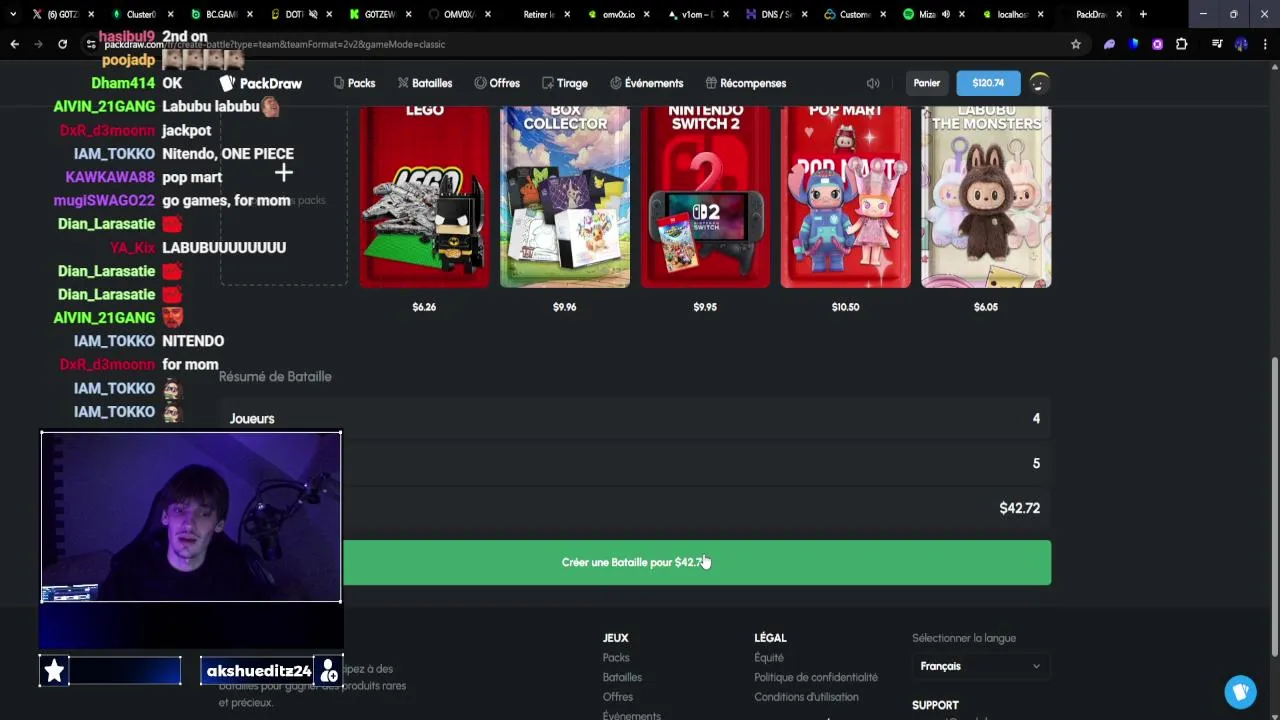Open the Packs menu item
1280x720 pixels.
click(354, 83)
